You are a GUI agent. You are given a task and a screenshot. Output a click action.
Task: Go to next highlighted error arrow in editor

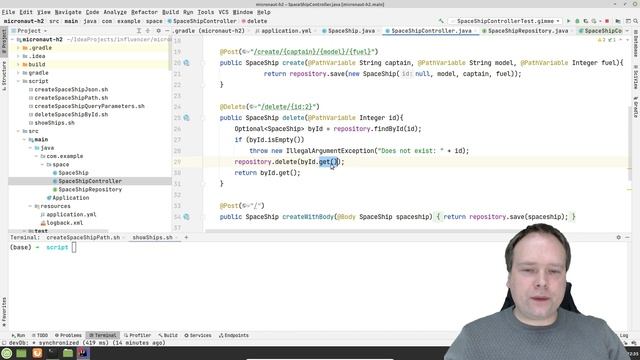pos(627,40)
